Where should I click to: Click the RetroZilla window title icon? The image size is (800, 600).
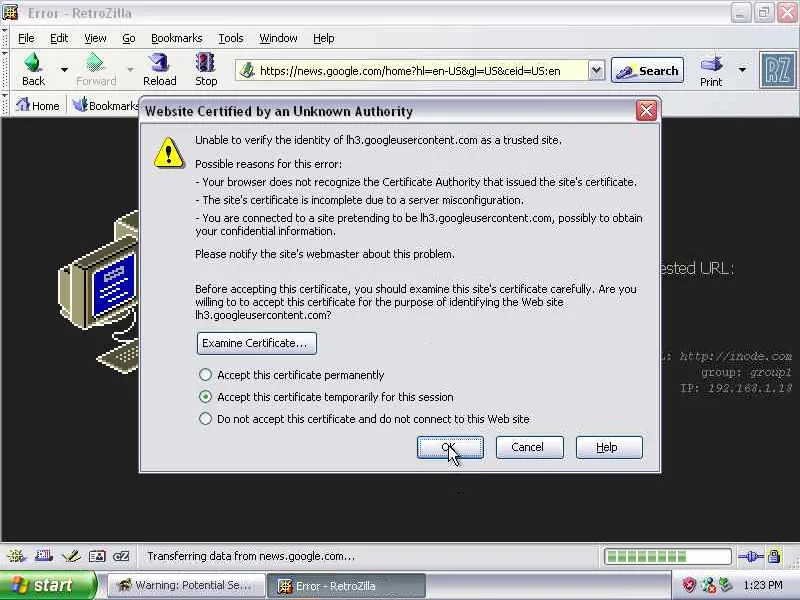10,12
